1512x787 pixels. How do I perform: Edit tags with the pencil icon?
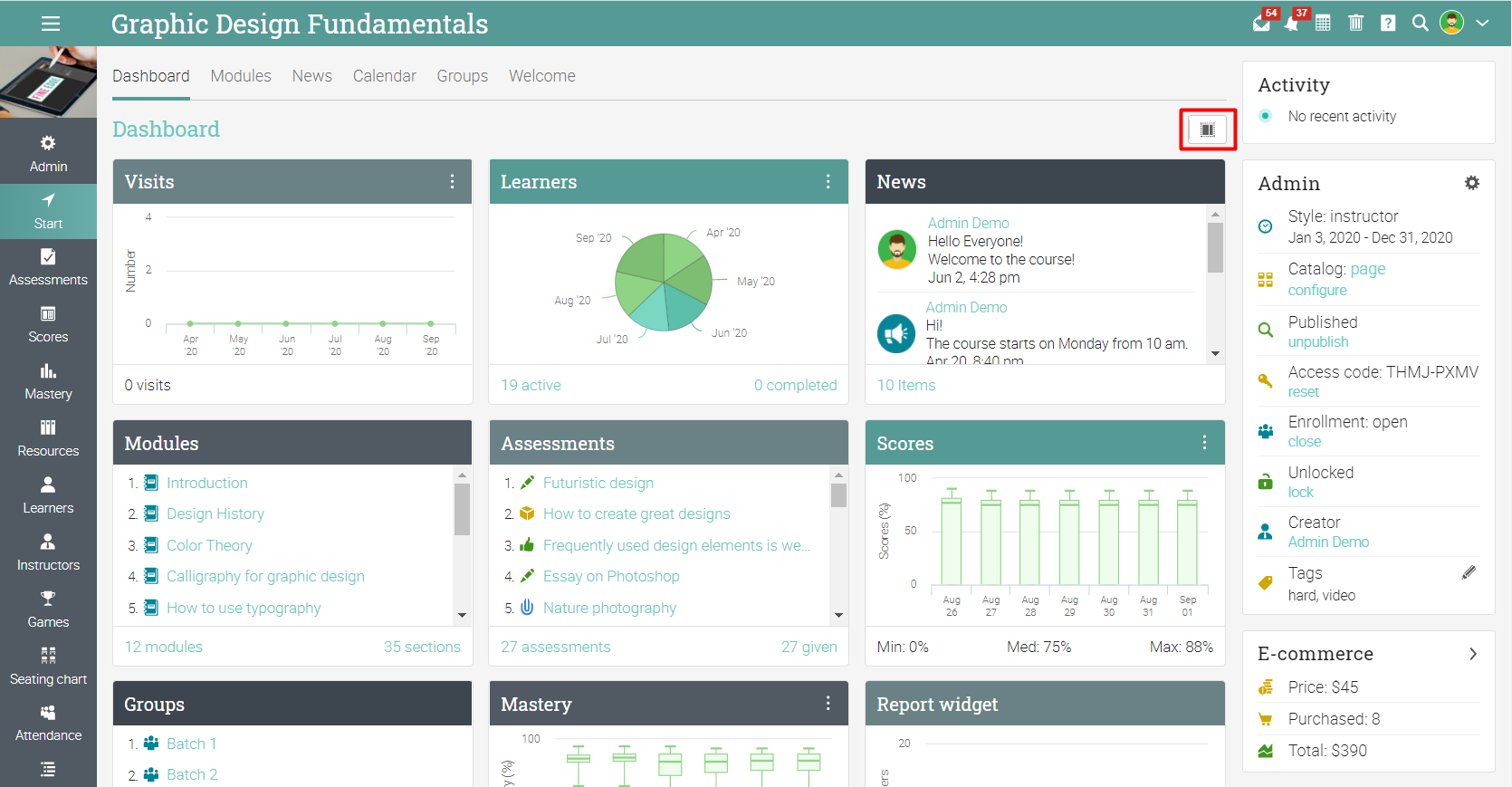[x=1469, y=572]
